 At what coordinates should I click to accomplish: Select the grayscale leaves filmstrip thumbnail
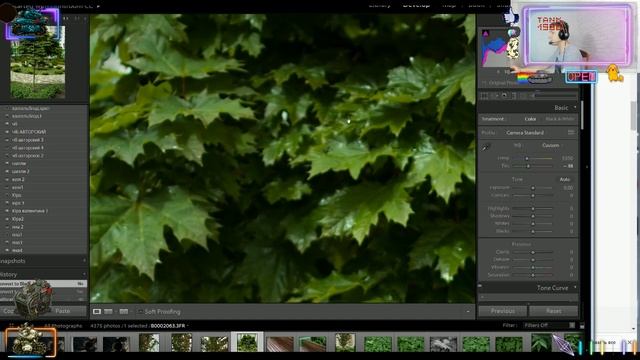coord(443,344)
